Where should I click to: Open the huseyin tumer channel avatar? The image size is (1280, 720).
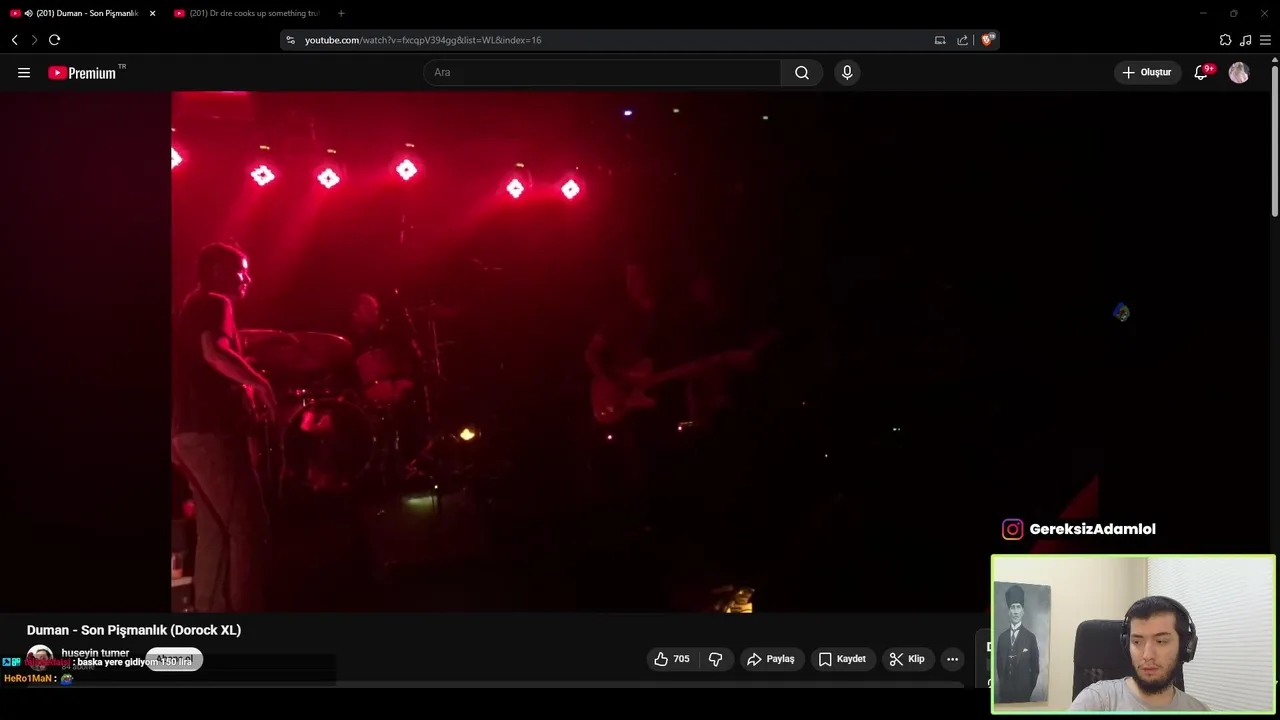click(39, 658)
